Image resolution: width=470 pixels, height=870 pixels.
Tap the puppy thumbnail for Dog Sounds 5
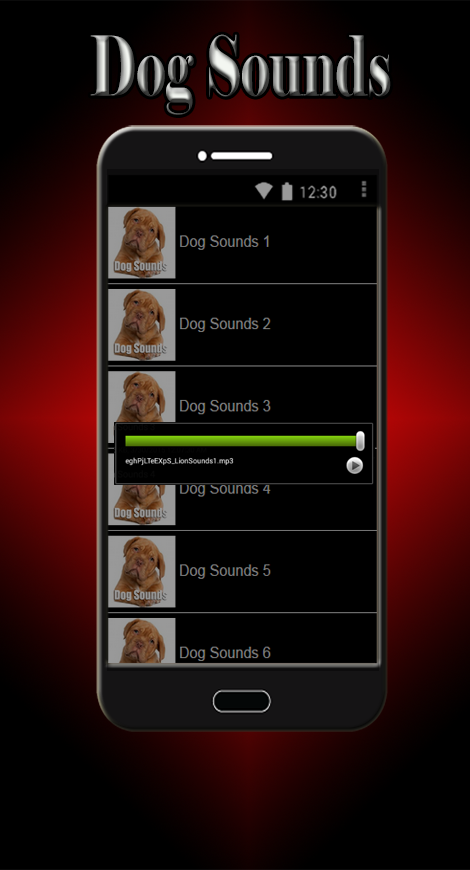(x=142, y=571)
